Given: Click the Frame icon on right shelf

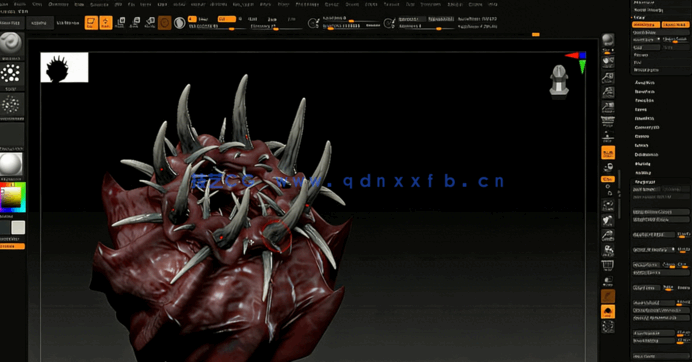Looking at the screenshot, I should (608, 206).
